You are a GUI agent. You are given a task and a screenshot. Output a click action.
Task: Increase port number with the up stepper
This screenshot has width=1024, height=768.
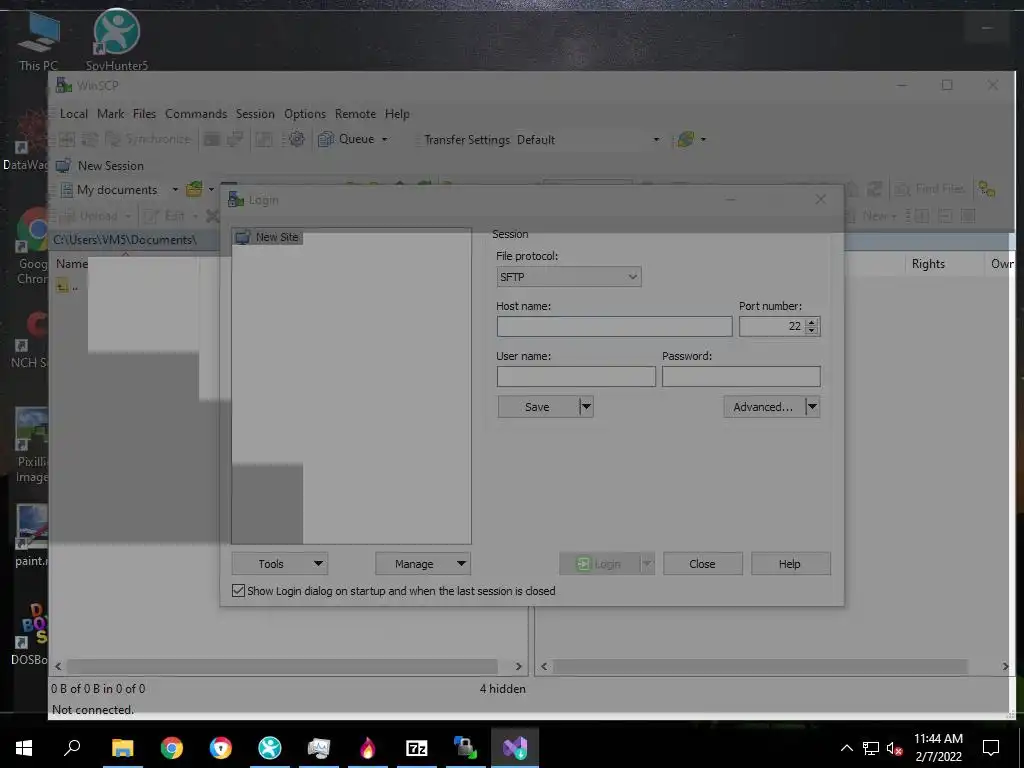pyautogui.click(x=812, y=322)
